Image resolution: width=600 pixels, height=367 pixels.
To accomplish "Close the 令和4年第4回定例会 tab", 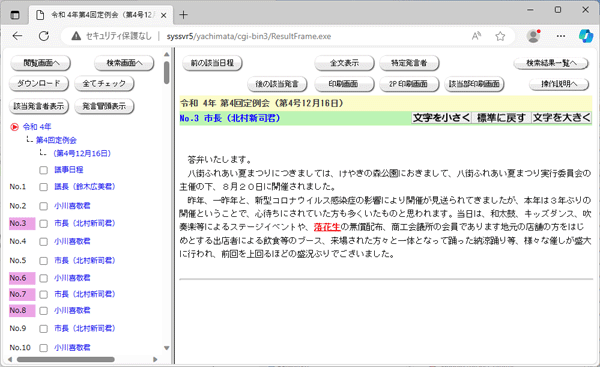I will [163, 15].
